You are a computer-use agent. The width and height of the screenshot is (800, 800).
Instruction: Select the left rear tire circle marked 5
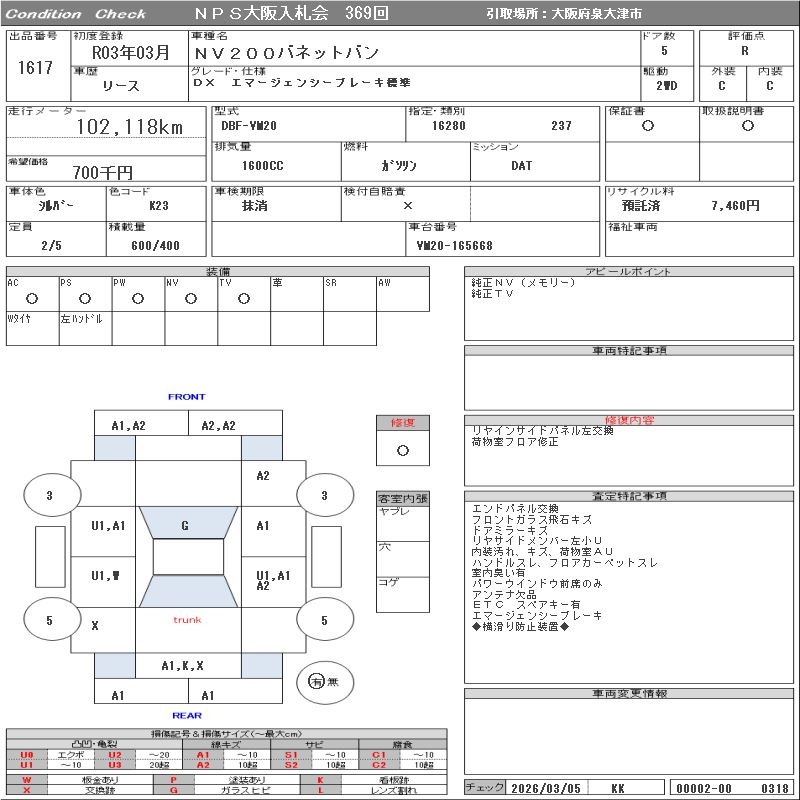tap(49, 620)
